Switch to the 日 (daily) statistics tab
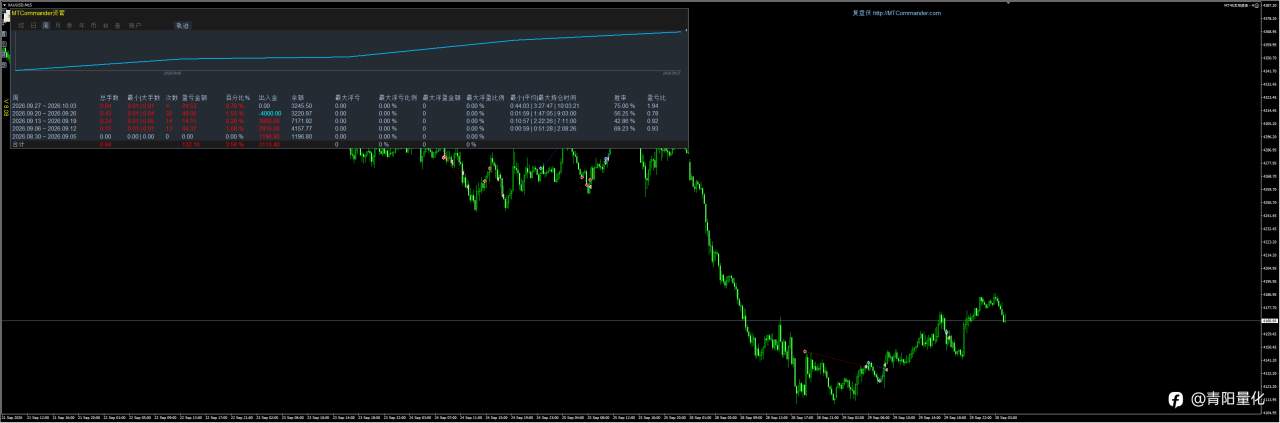The height and width of the screenshot is (423, 1280). pos(34,25)
